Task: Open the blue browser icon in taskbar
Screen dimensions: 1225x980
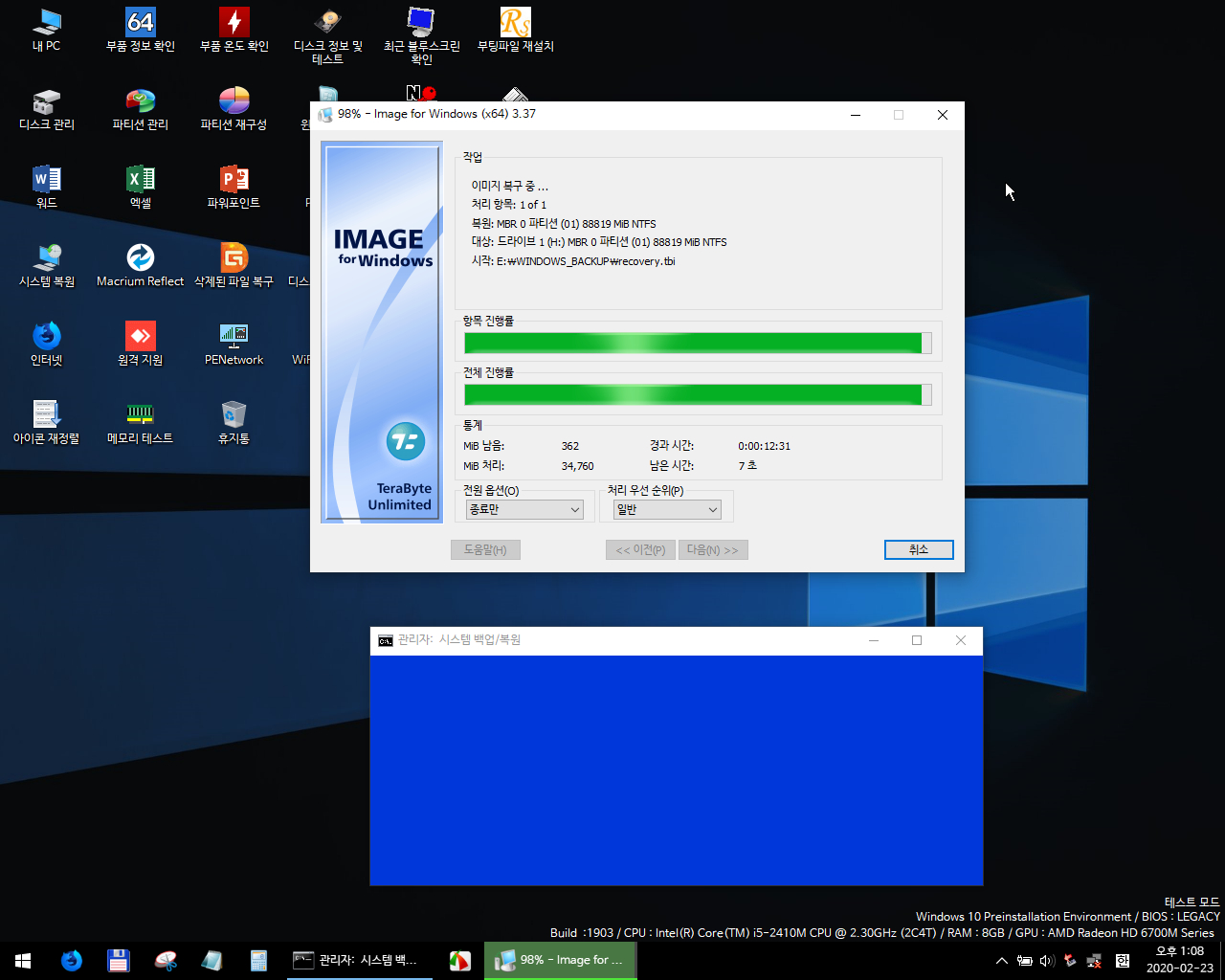Action: tap(72, 961)
